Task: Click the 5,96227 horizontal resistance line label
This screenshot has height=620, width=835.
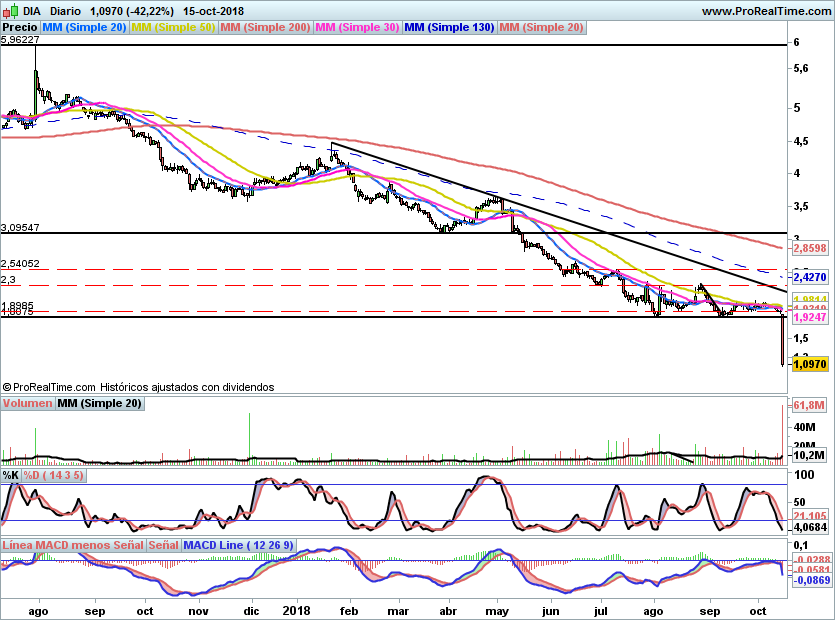Action: click(20, 39)
